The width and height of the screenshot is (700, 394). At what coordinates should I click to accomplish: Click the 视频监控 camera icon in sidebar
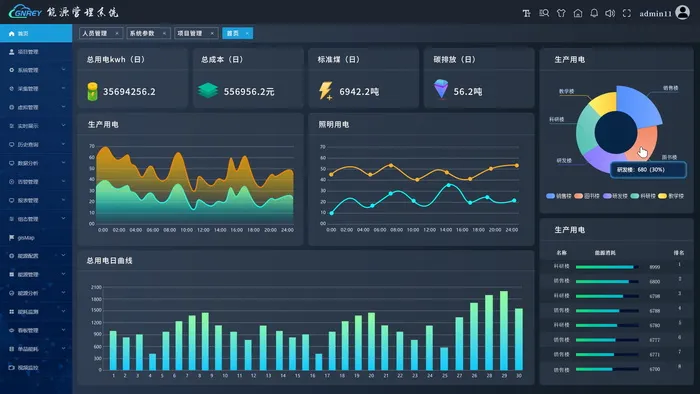12,367
